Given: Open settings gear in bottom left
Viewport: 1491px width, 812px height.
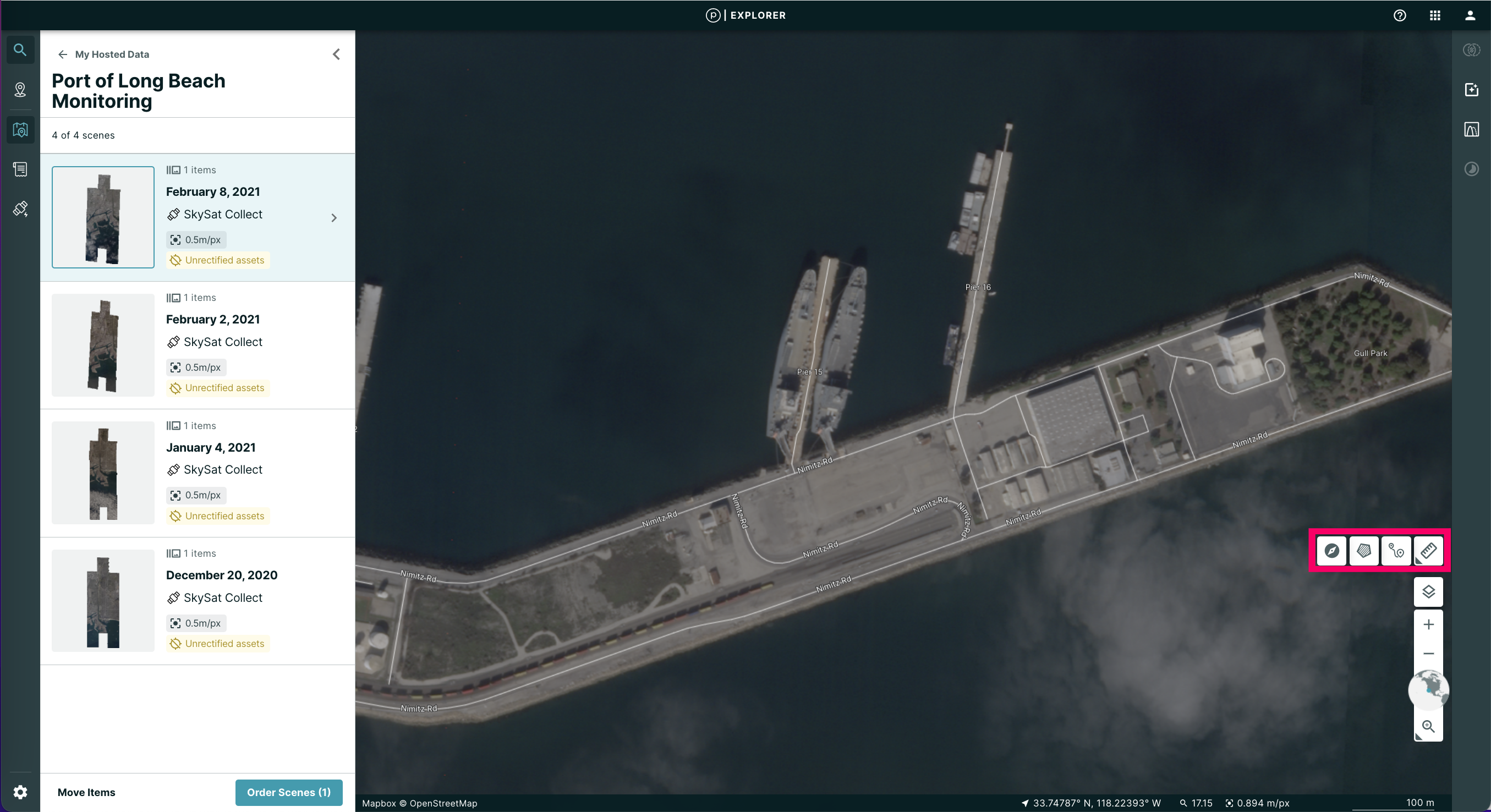Looking at the screenshot, I should click(20, 792).
